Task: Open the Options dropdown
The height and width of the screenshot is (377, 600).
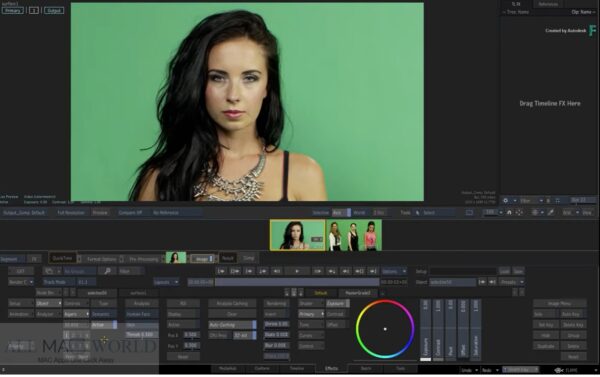Action: click(x=394, y=271)
